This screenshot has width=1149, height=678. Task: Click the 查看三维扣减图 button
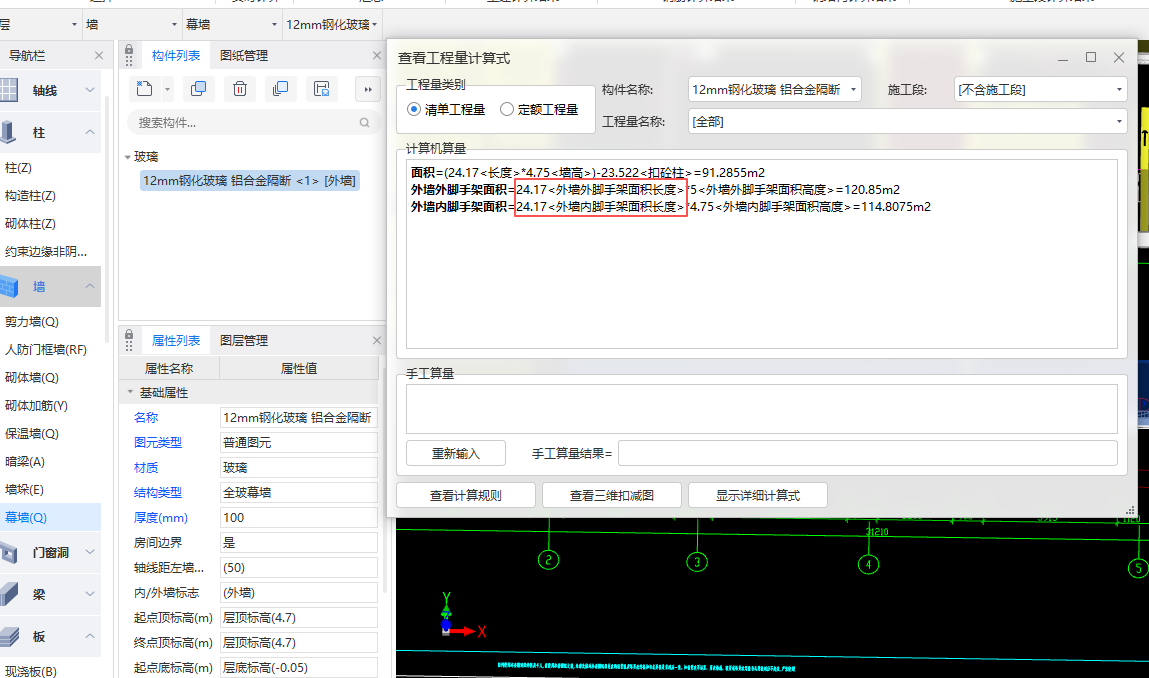point(612,495)
